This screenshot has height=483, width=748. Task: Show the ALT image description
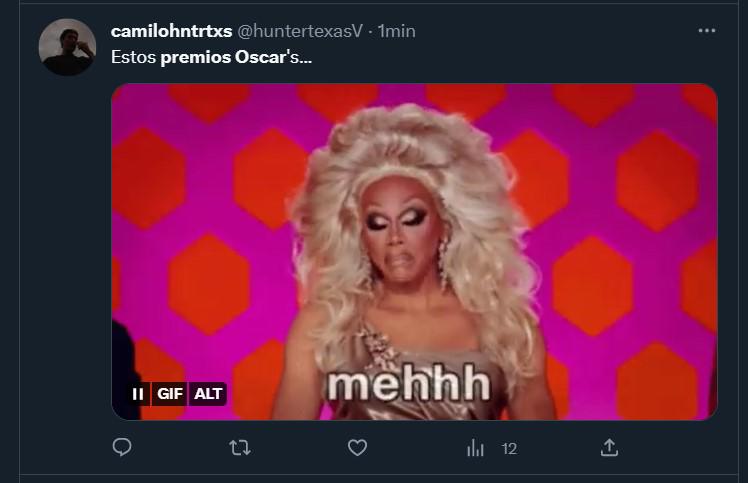click(208, 394)
